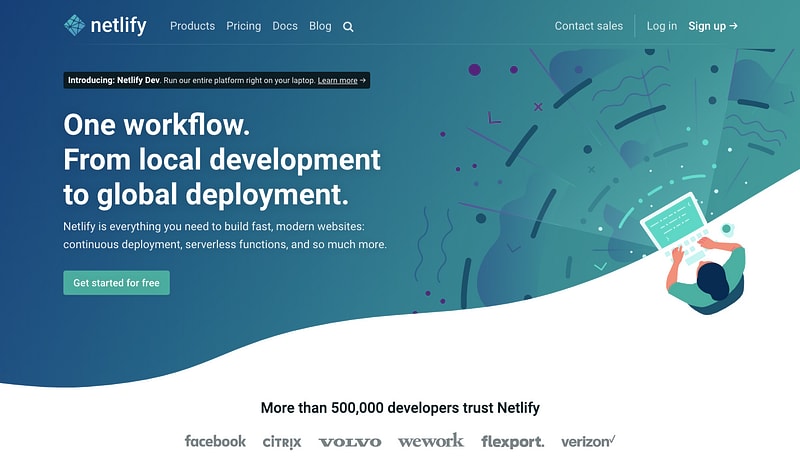
Task: Open the Products menu
Action: point(192,26)
